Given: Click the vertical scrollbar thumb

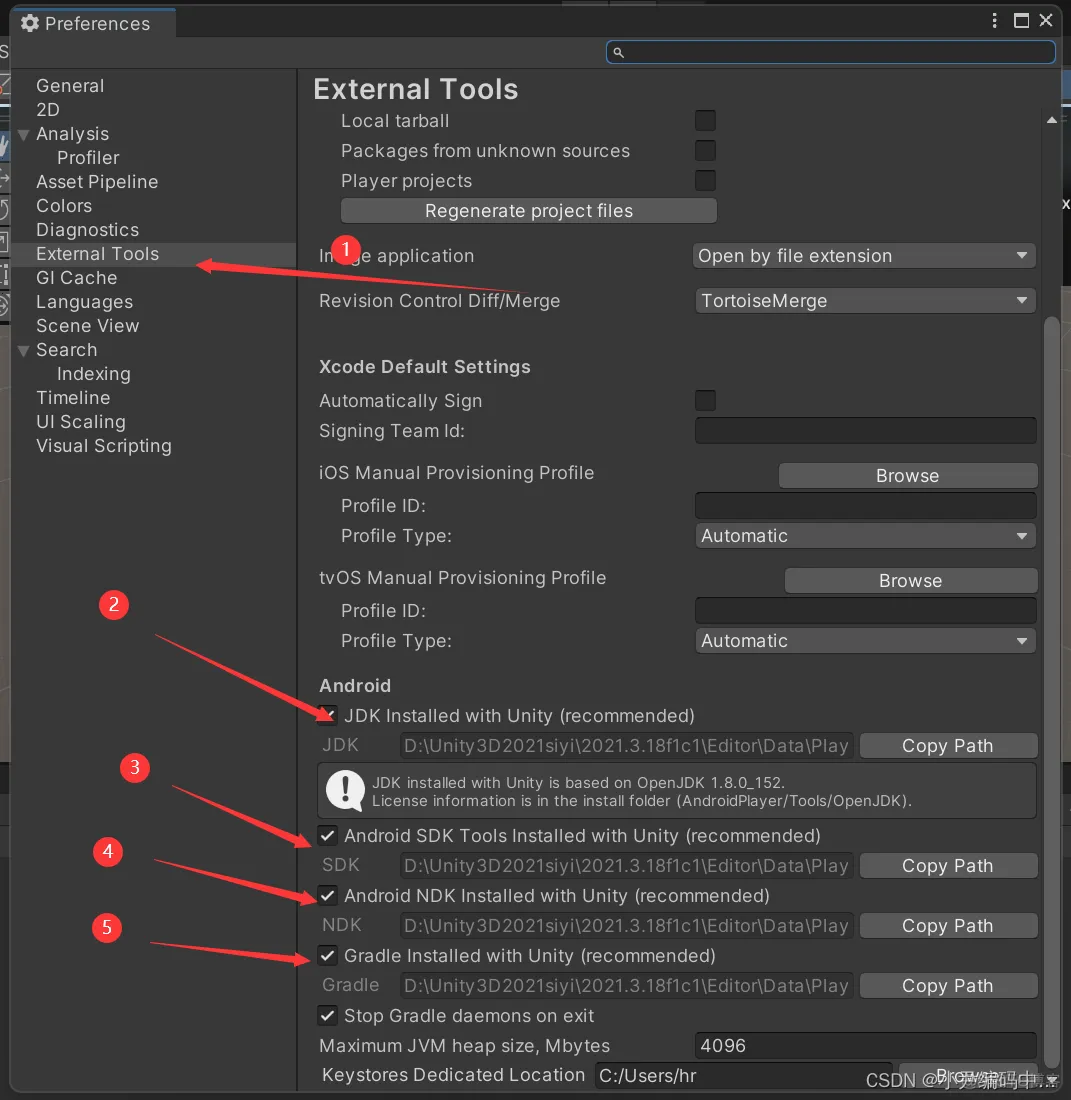Looking at the screenshot, I should tap(1051, 691).
